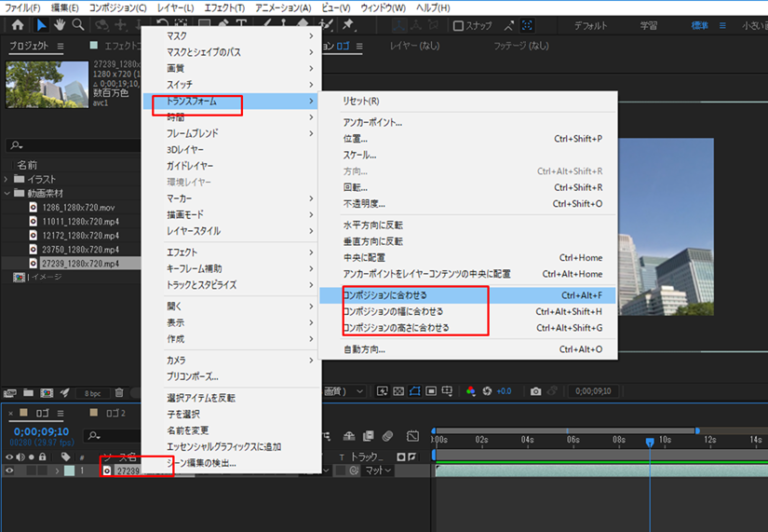The height and width of the screenshot is (532, 768).
Task: Click the Home icon in the toolbar
Action: click(17, 25)
